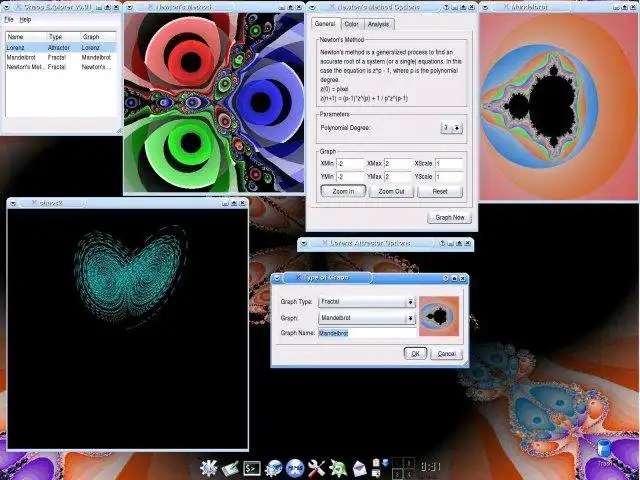Launch the terminal icon in the panel

(x=252, y=468)
